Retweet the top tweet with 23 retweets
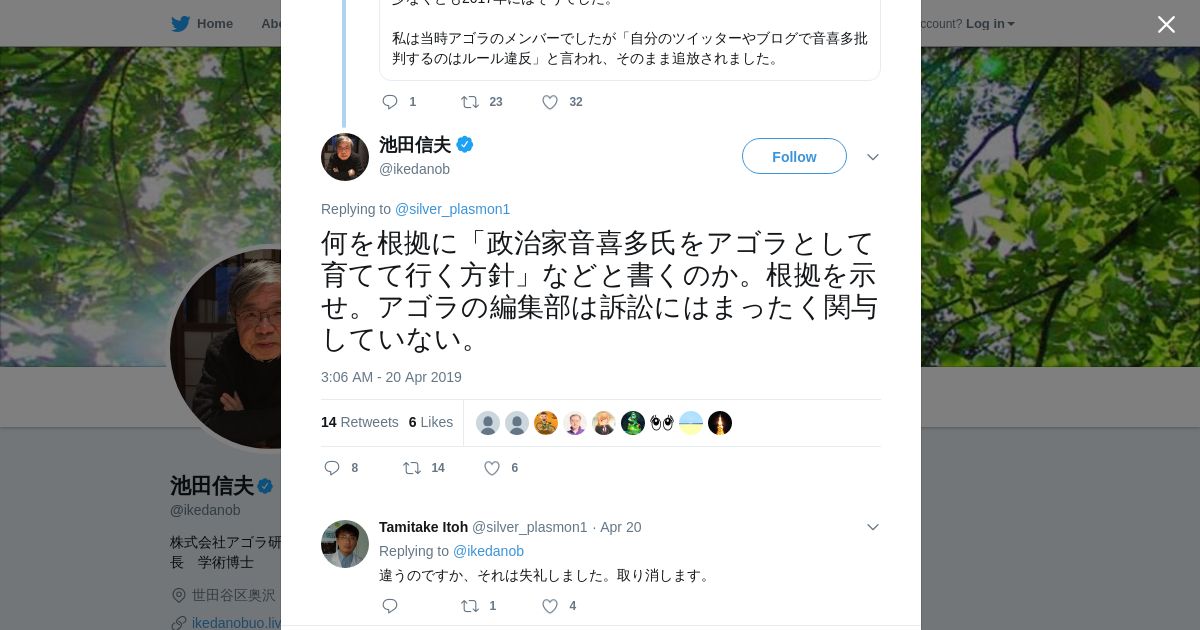 click(x=470, y=102)
